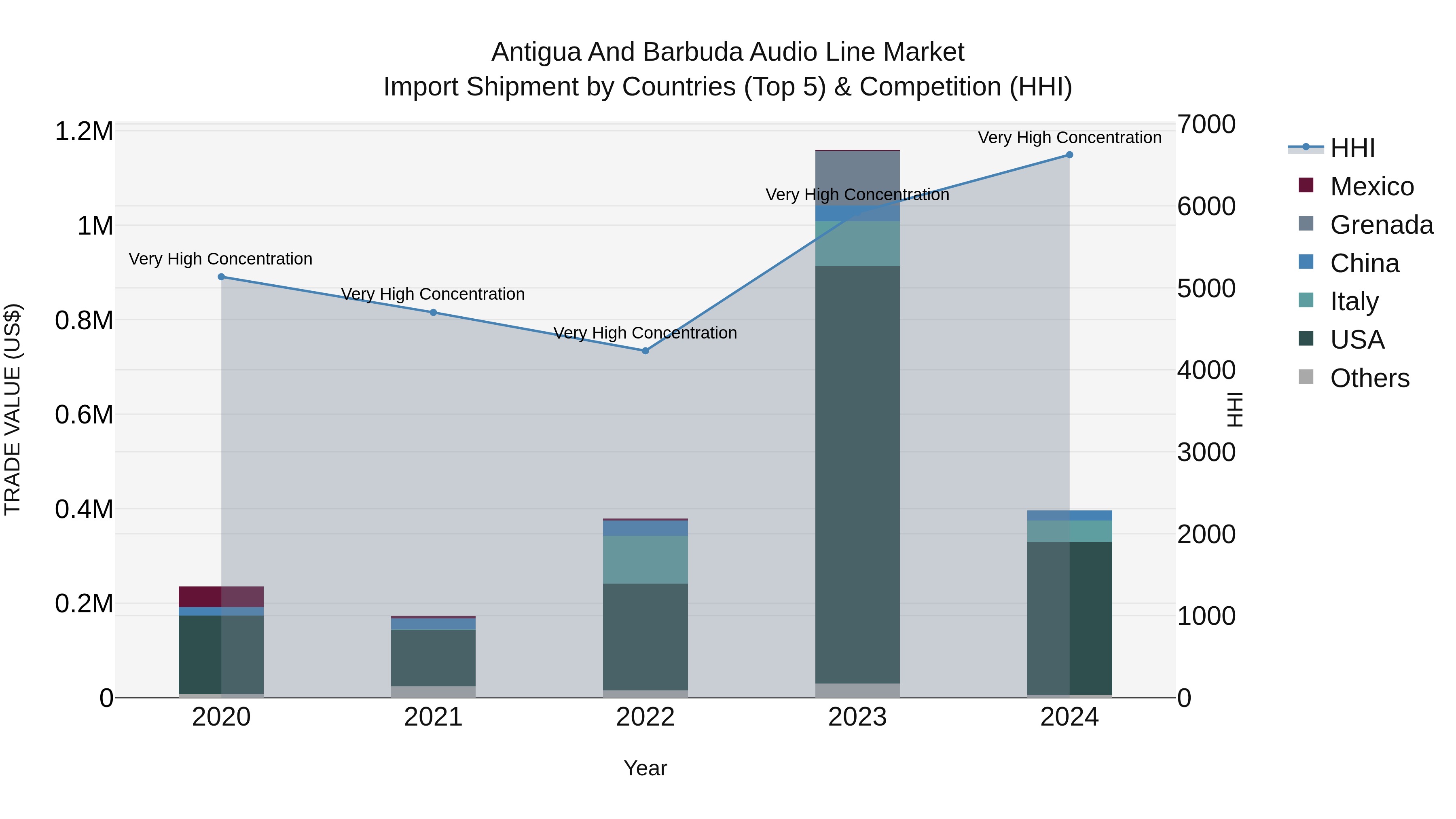
Task: Click the 2022 Very High Concentration annotation
Action: [645, 333]
